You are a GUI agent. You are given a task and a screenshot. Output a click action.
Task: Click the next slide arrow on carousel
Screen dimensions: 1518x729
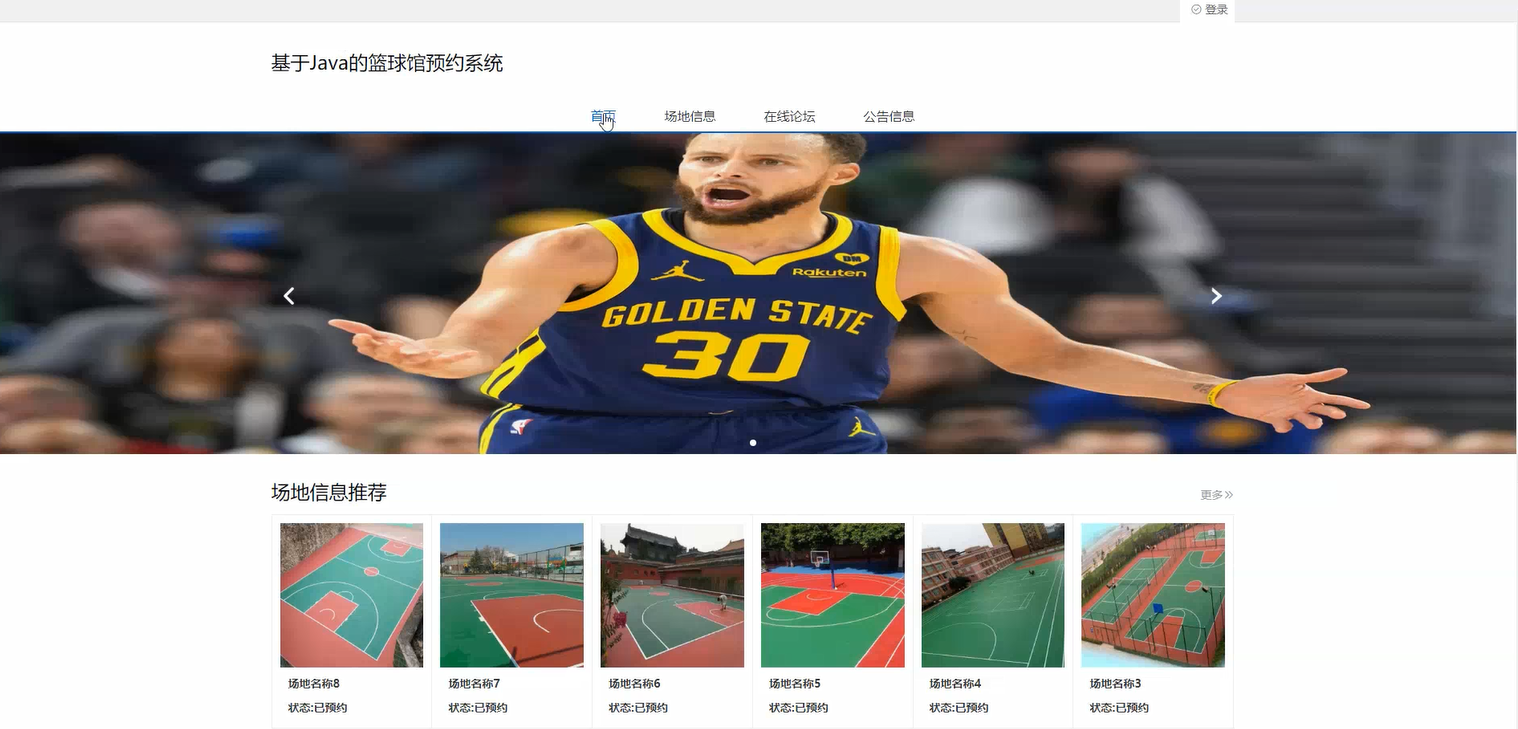1216,296
